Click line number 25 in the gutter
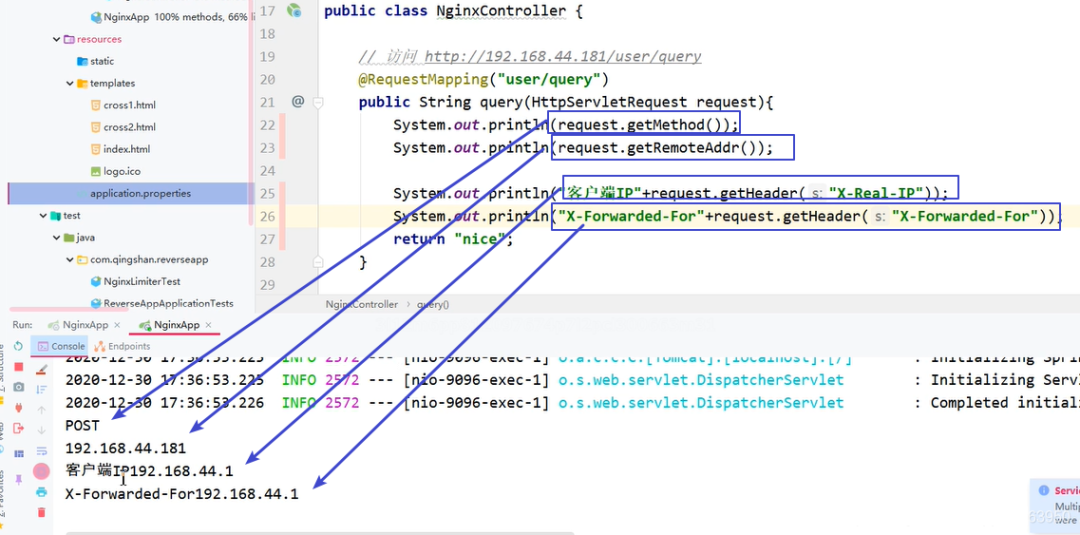 (267, 193)
